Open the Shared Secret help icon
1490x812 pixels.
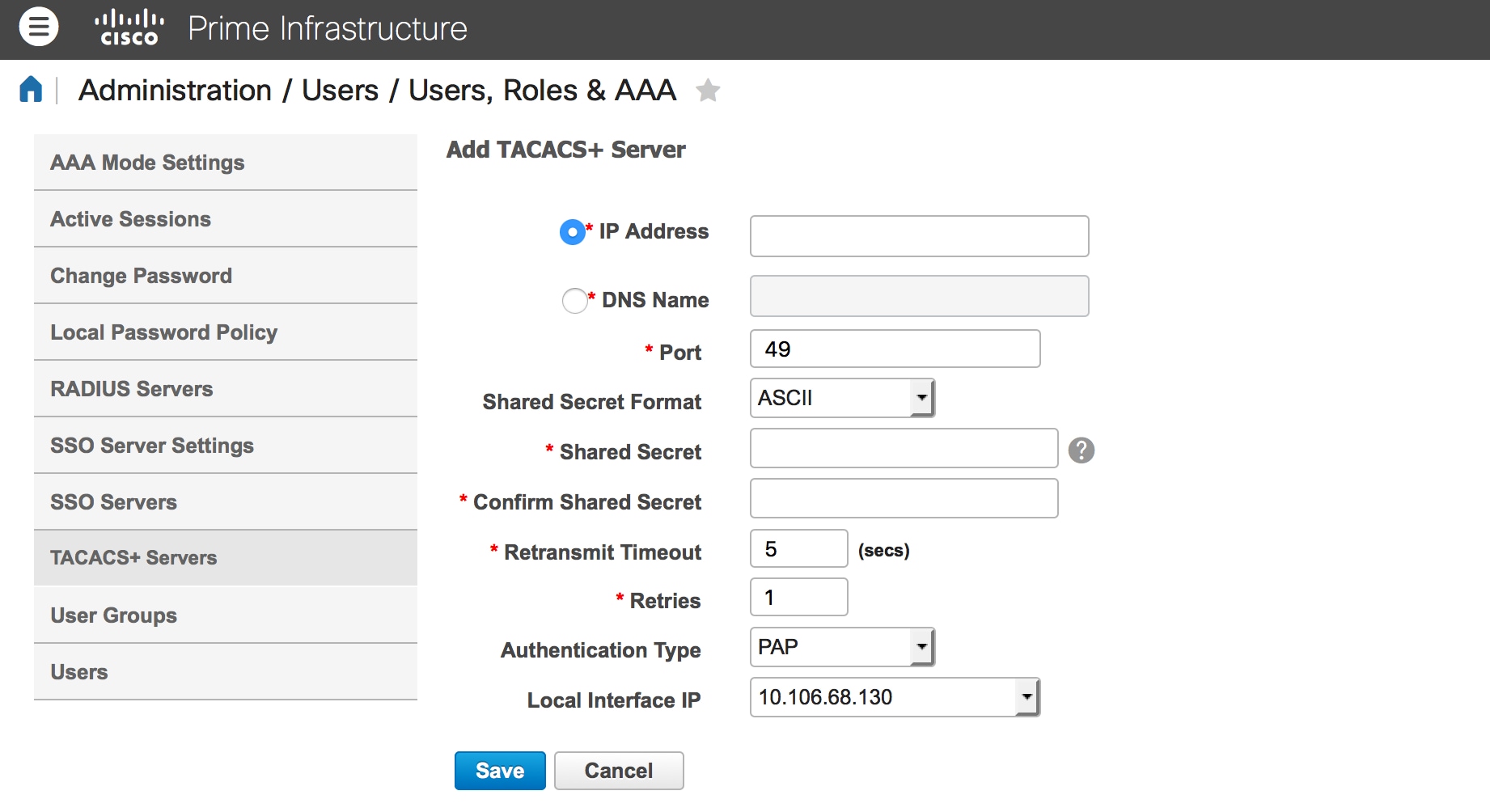point(1082,450)
